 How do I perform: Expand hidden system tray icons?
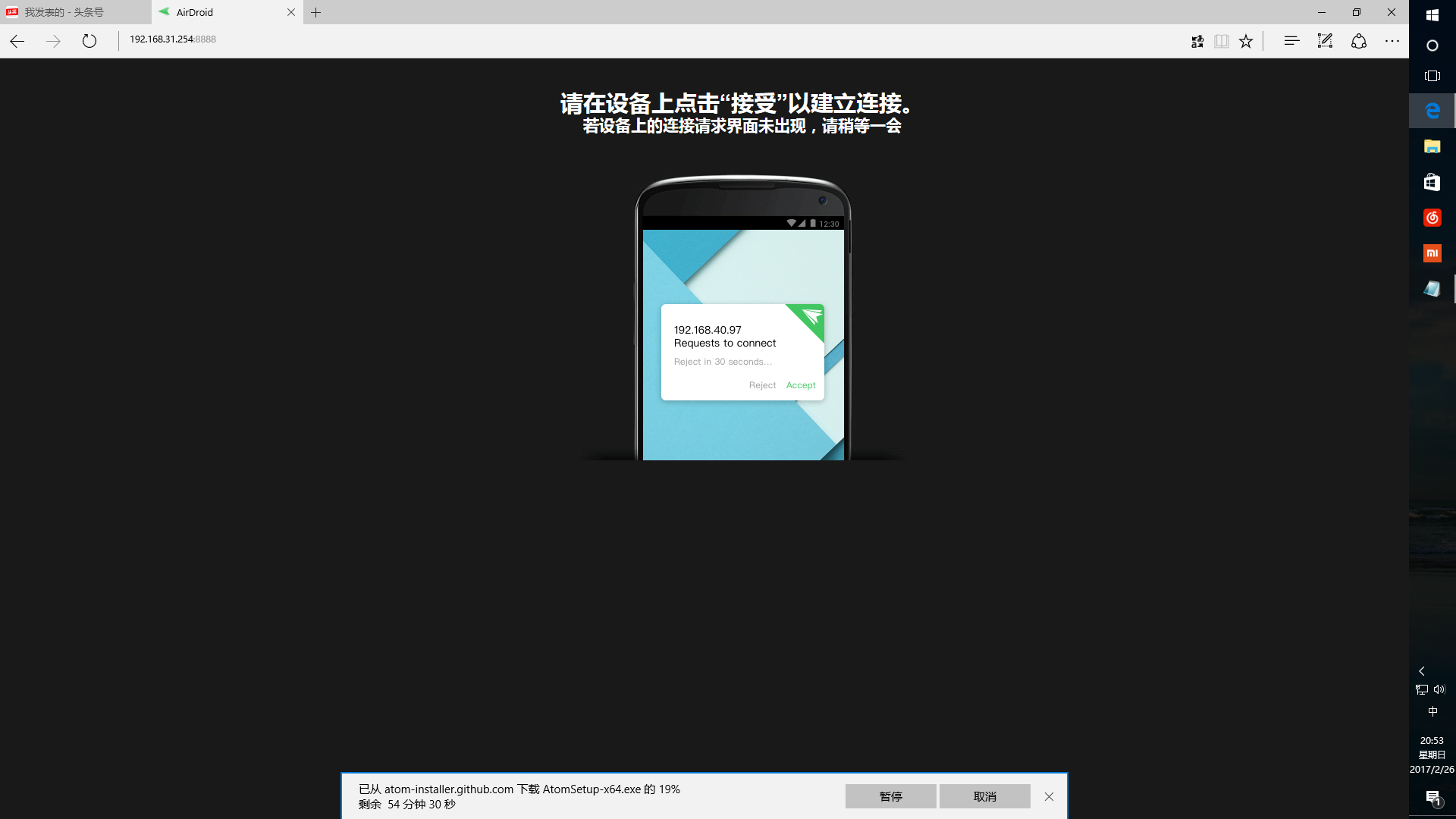click(1421, 670)
